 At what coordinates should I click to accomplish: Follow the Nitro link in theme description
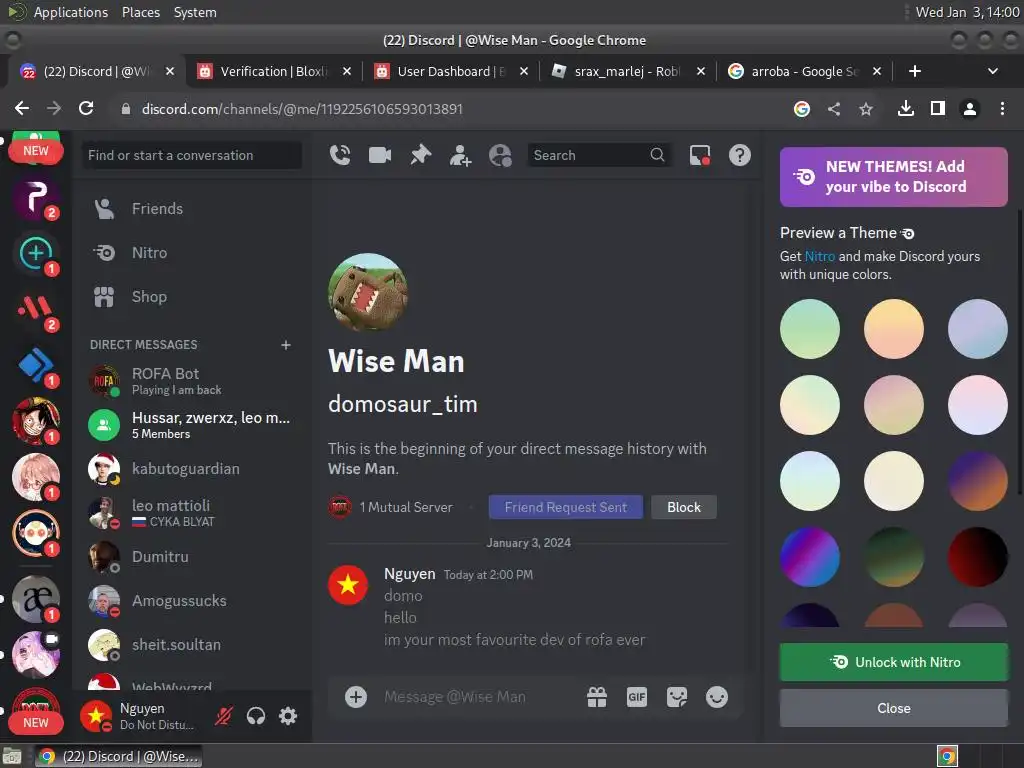[820, 257]
